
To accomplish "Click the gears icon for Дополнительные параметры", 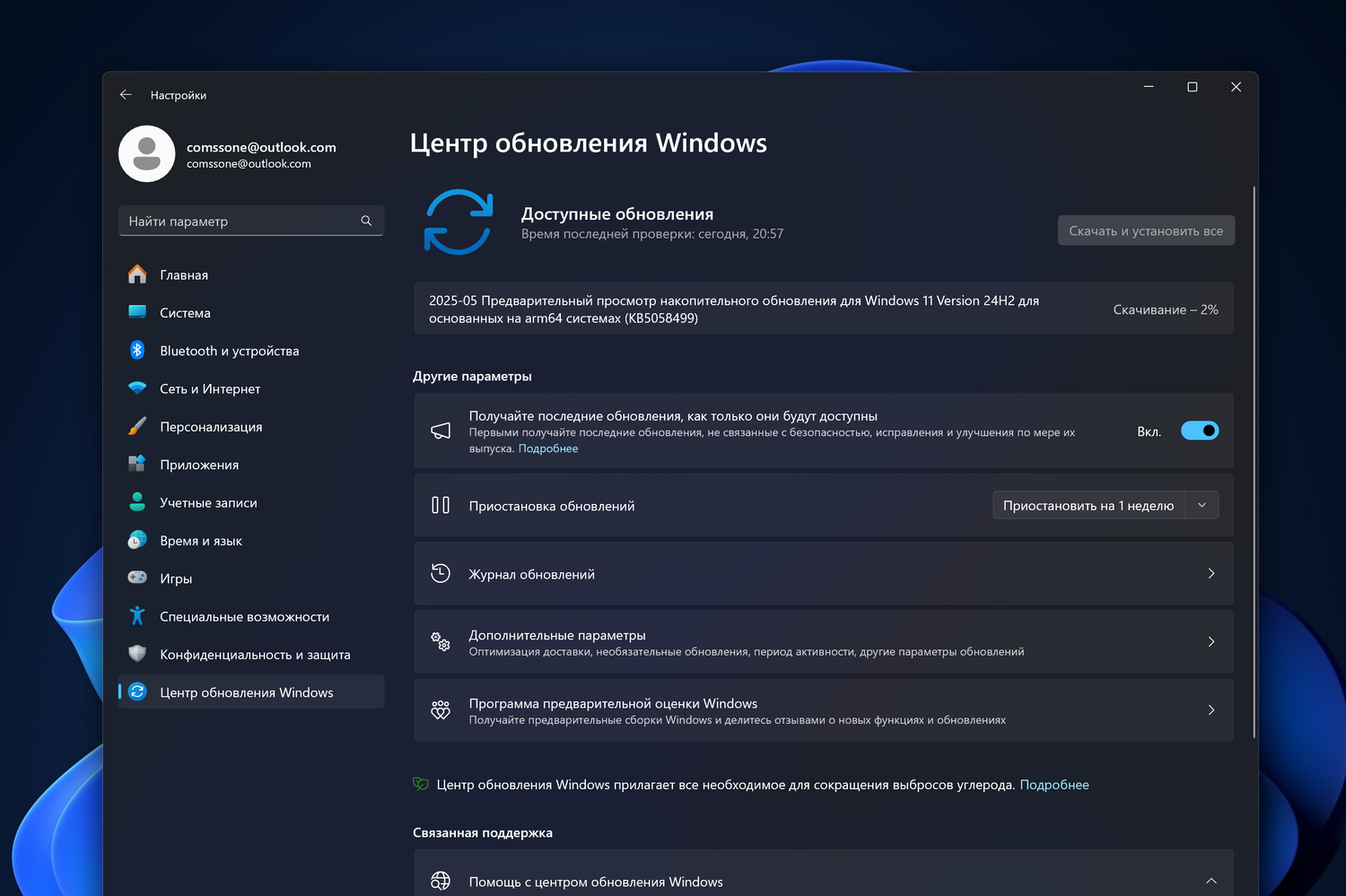I will point(441,641).
